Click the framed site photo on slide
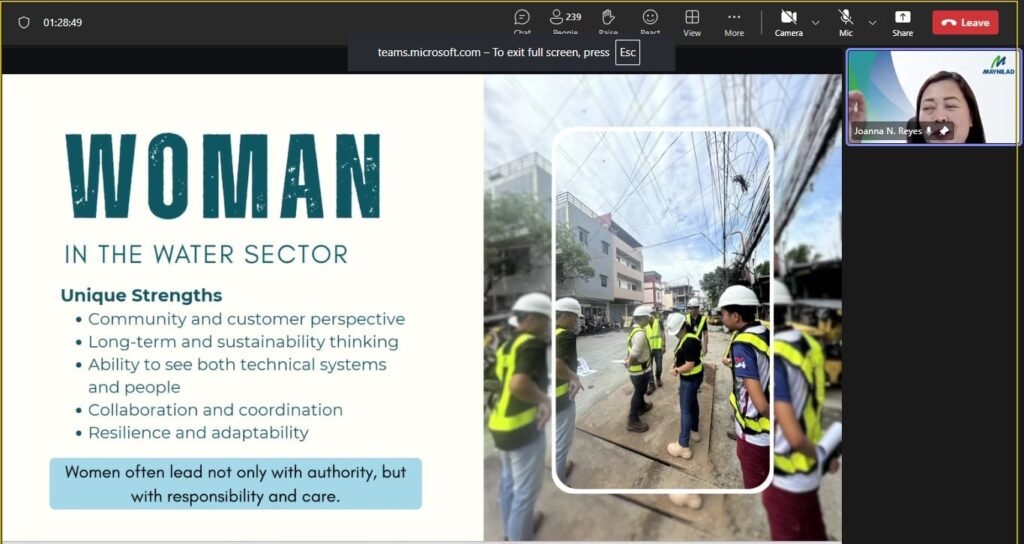Image resolution: width=1024 pixels, height=544 pixels. point(662,310)
